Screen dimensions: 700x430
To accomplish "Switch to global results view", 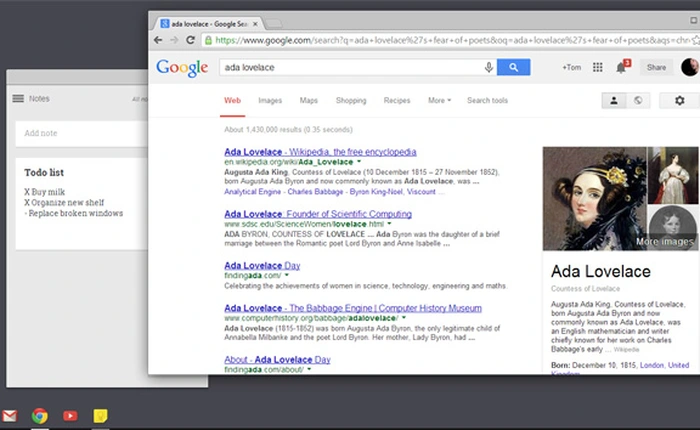I will 638,100.
